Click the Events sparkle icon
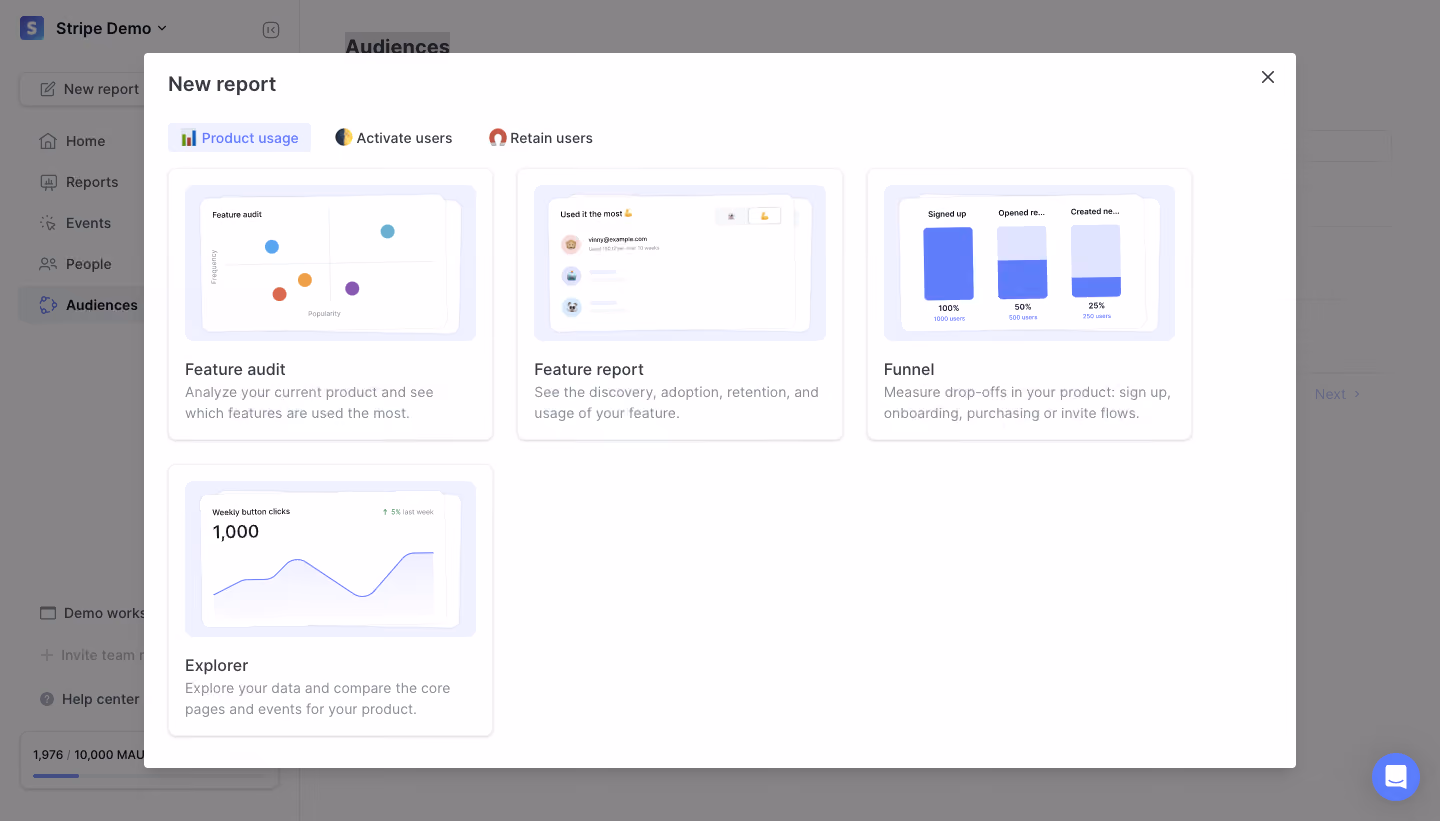 click(48, 223)
